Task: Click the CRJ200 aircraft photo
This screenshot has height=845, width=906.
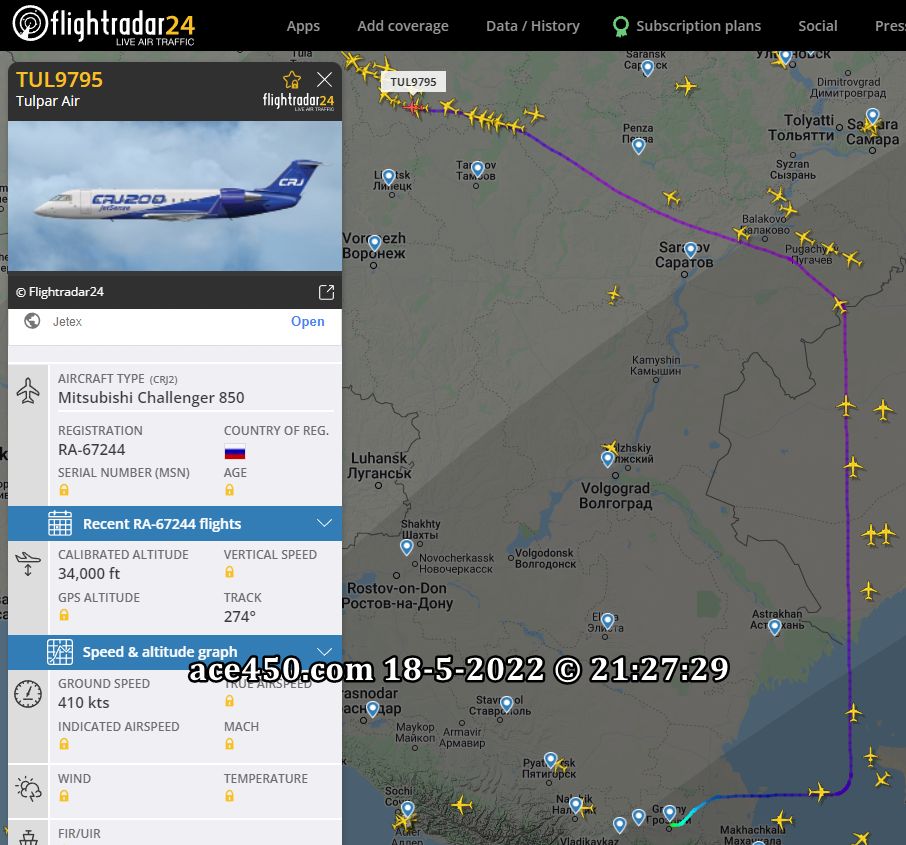Action: pyautogui.click(x=175, y=196)
